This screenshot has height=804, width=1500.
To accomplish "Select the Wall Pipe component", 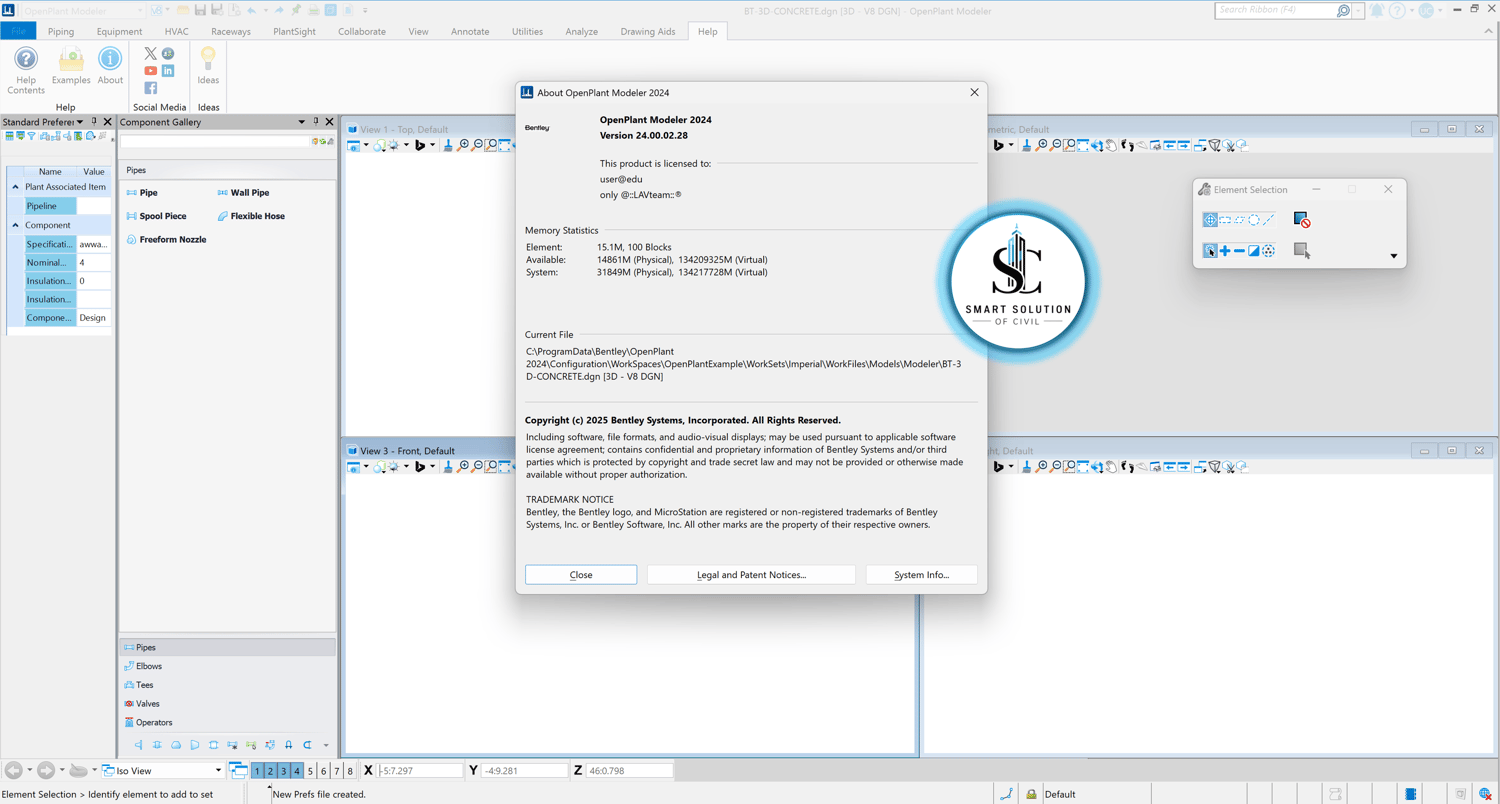I will click(243, 192).
